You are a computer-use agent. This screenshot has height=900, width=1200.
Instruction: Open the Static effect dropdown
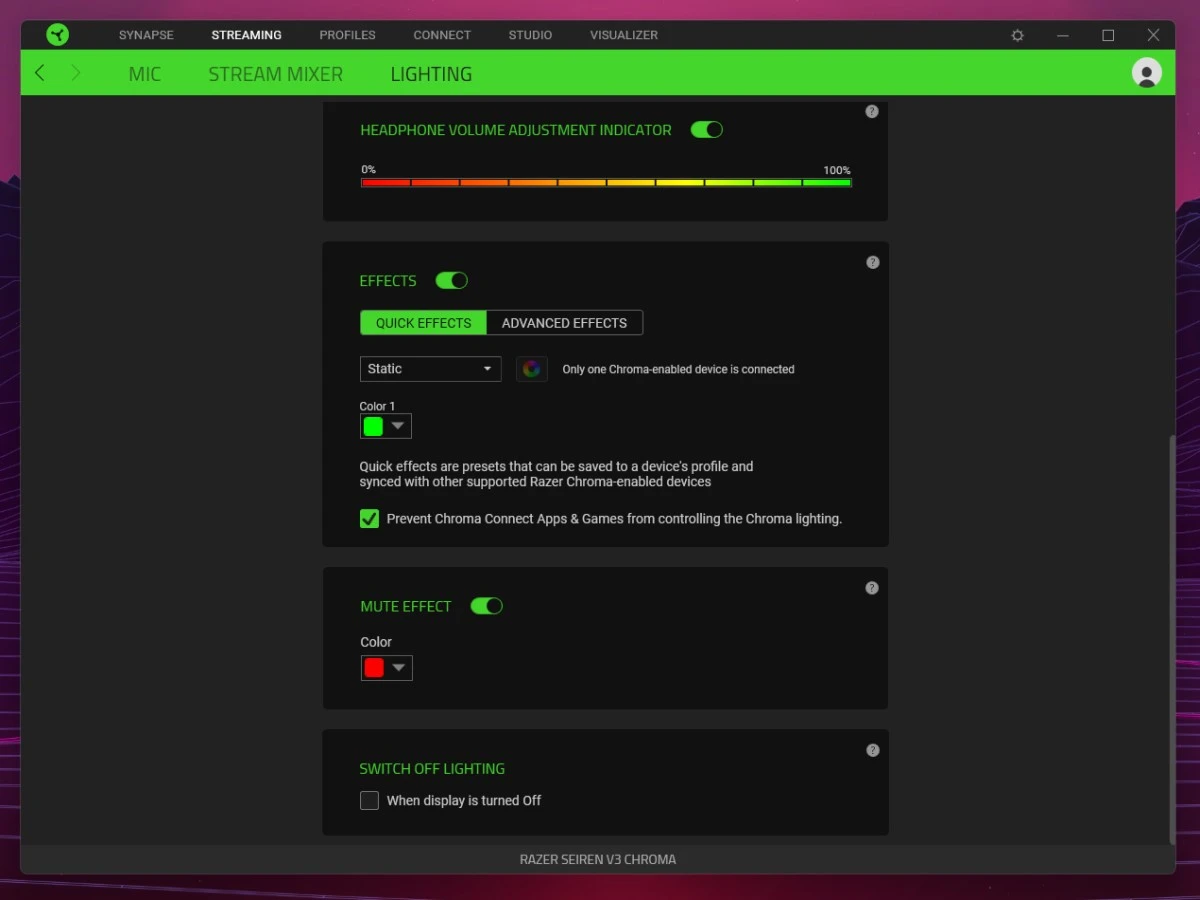pos(430,369)
